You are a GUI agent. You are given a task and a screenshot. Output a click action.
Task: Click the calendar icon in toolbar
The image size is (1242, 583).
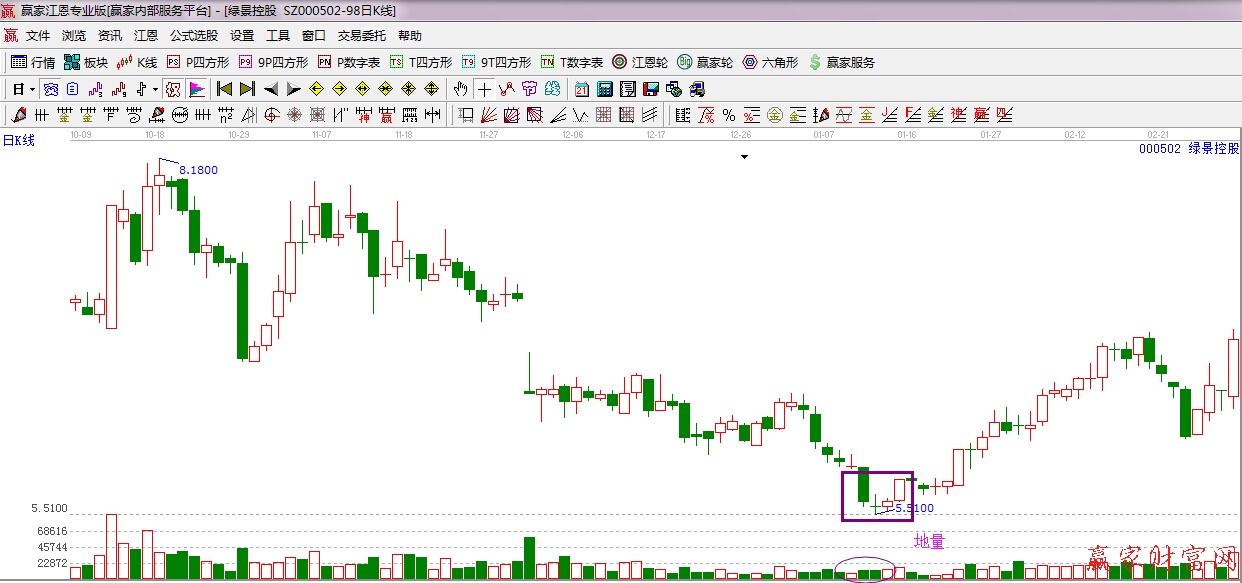(581, 89)
